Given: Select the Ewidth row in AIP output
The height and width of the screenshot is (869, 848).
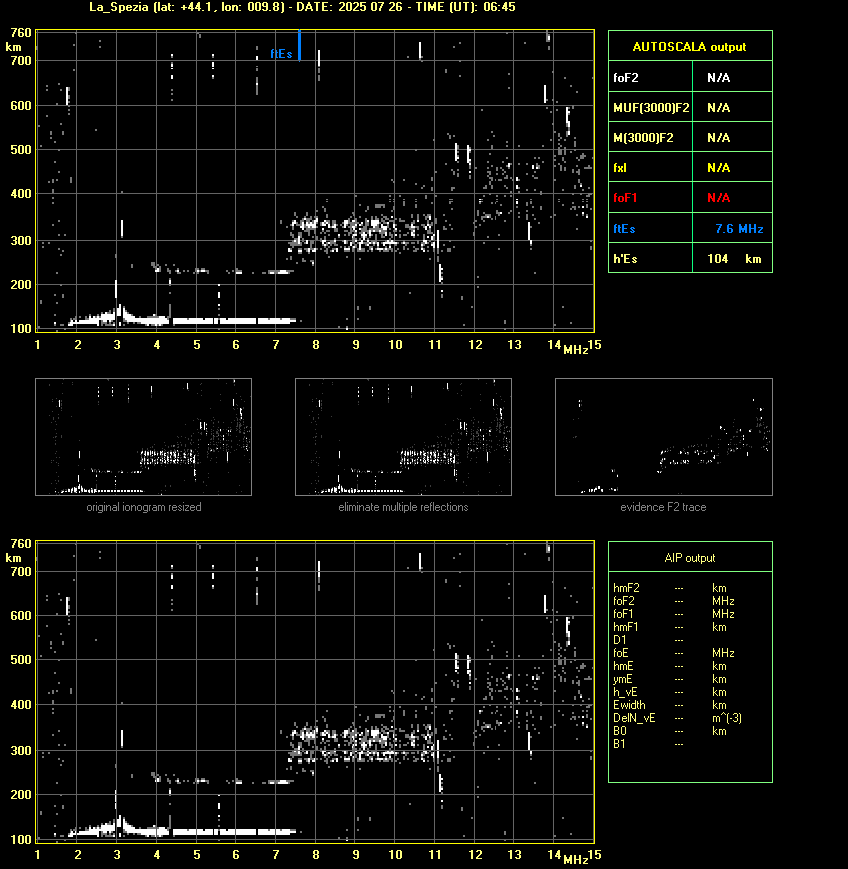Looking at the screenshot, I should point(670,705).
